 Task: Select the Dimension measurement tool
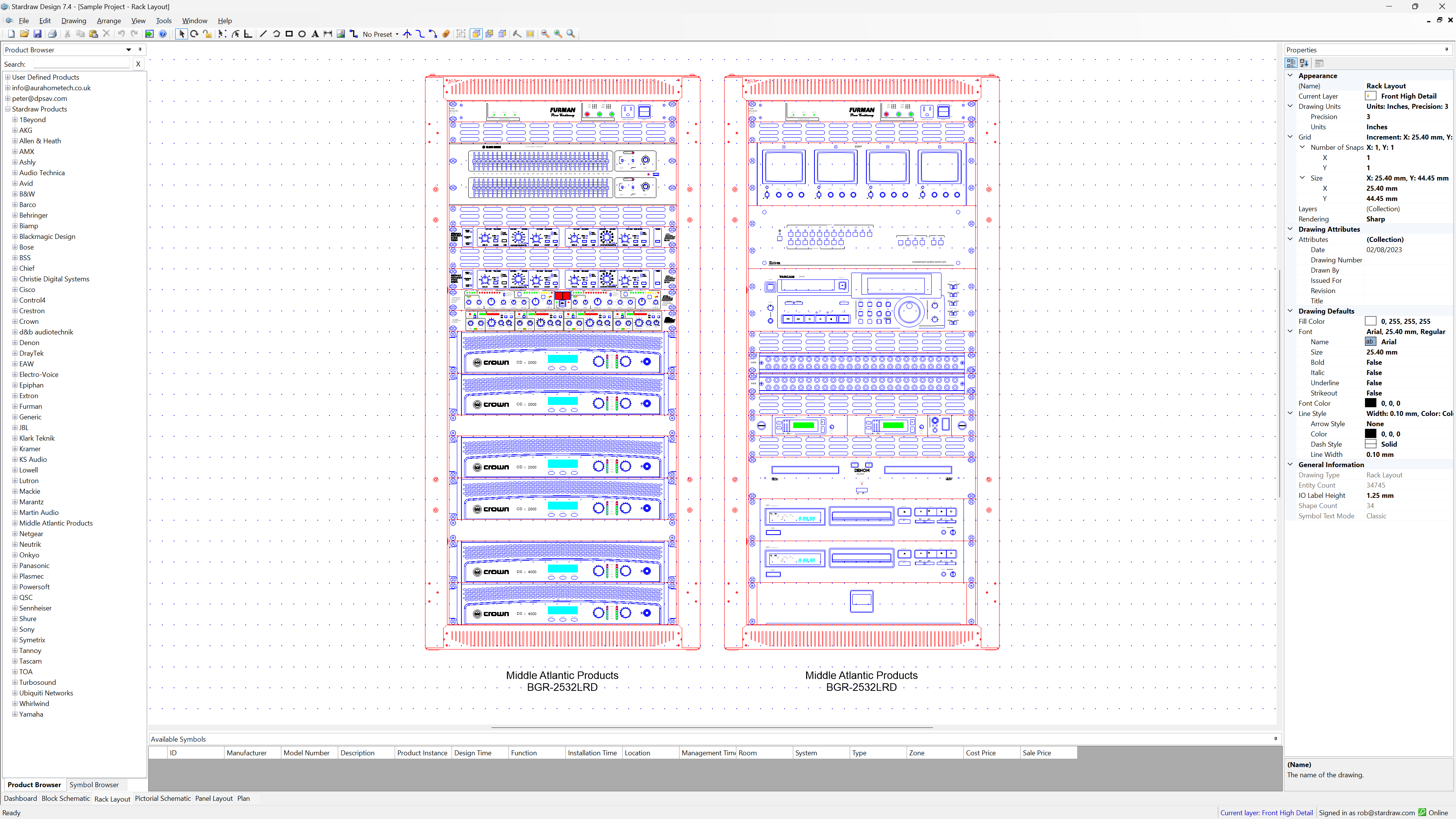coord(328,34)
